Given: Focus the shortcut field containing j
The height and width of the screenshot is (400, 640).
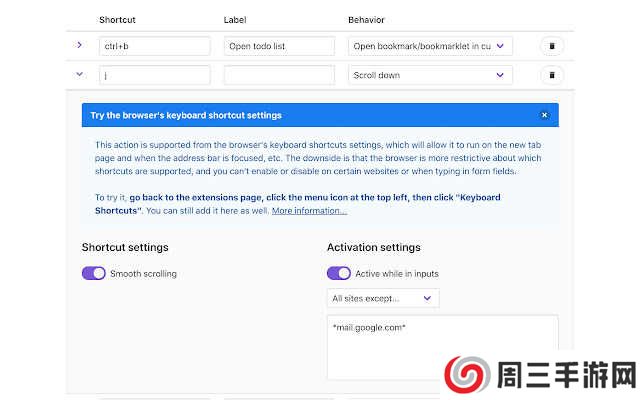Looking at the screenshot, I should (154, 75).
